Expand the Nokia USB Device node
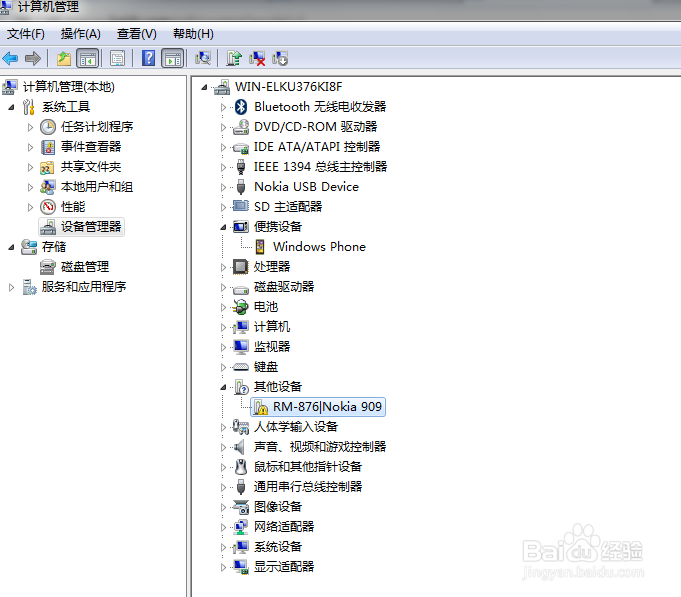The image size is (681, 597). (223, 187)
